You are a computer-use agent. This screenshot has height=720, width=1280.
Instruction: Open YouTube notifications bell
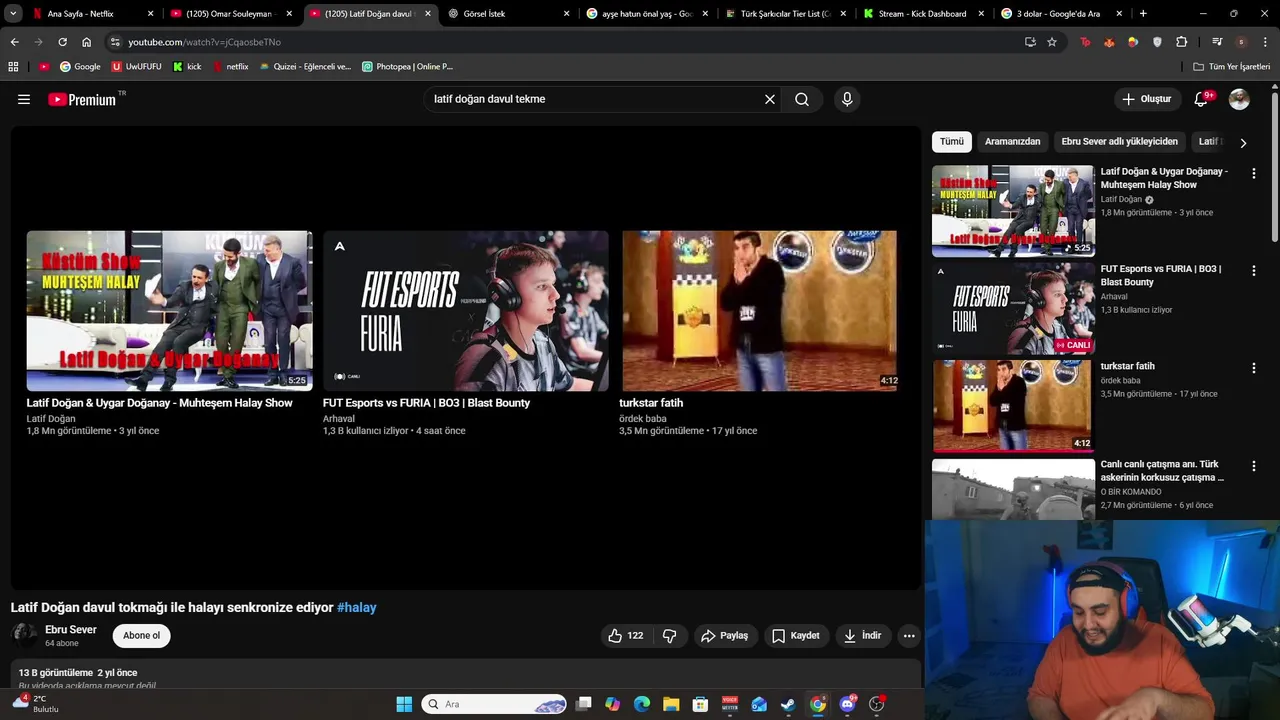[1203, 99]
